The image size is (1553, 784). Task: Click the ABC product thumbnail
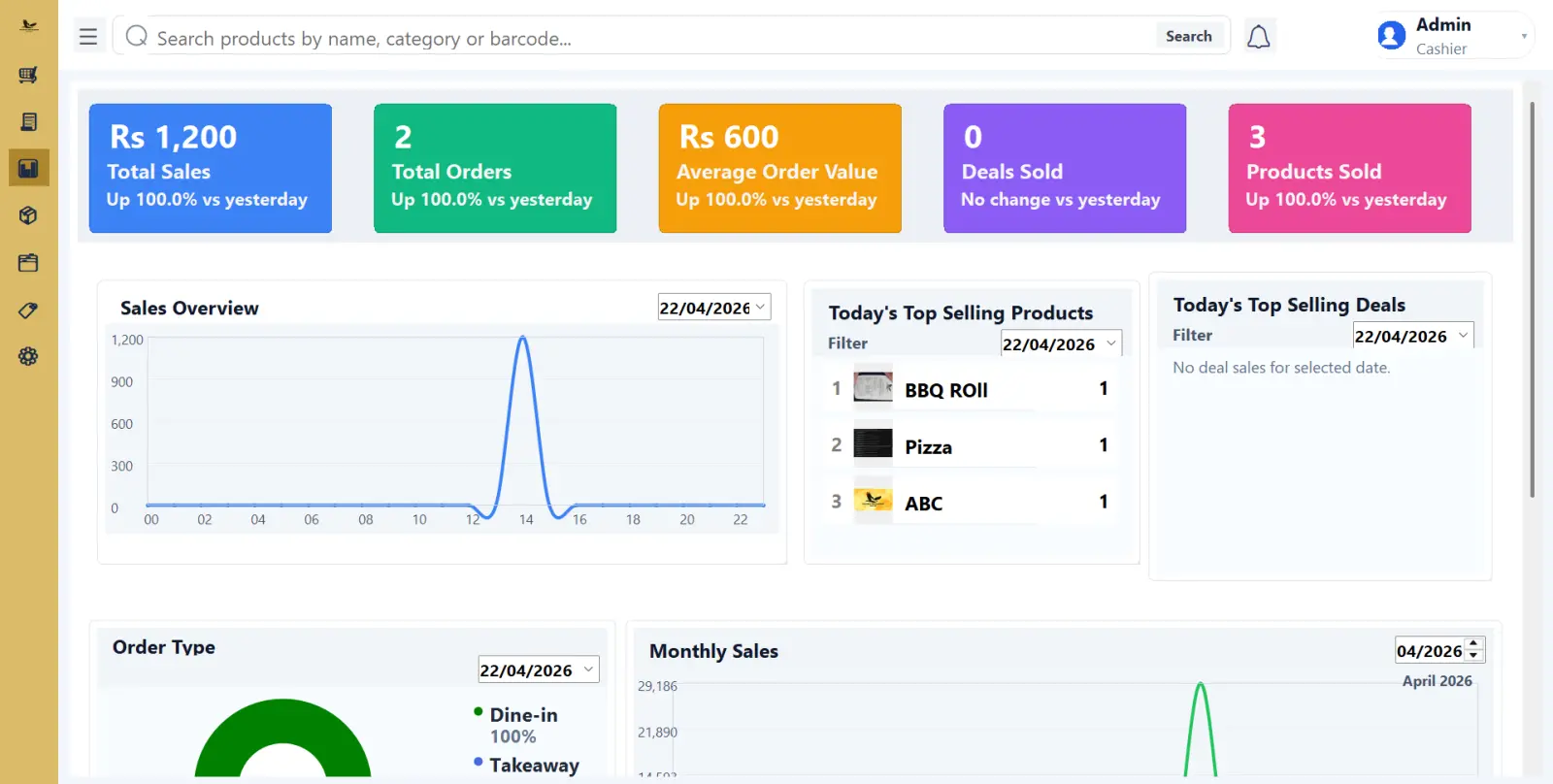coord(873,501)
